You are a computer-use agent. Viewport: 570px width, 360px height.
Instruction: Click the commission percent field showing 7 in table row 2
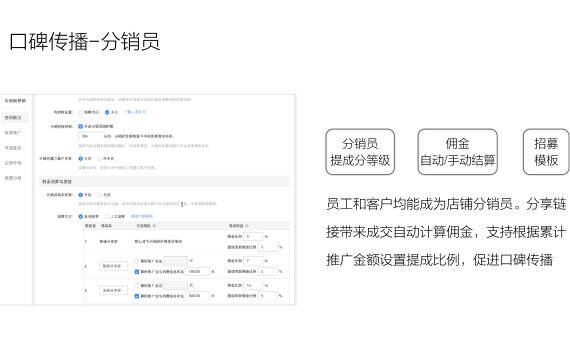(x=253, y=261)
